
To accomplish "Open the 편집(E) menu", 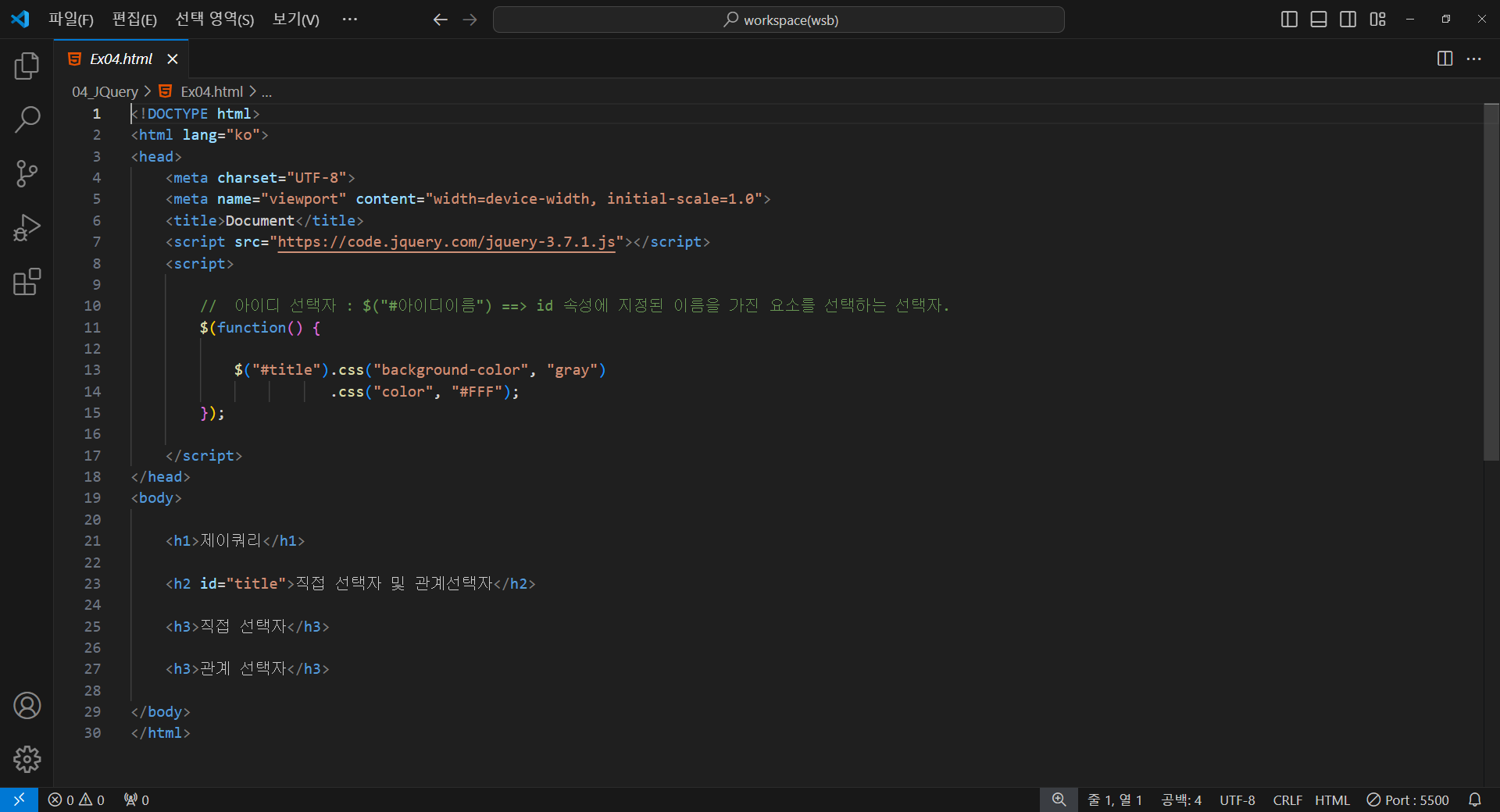I will pyautogui.click(x=134, y=20).
